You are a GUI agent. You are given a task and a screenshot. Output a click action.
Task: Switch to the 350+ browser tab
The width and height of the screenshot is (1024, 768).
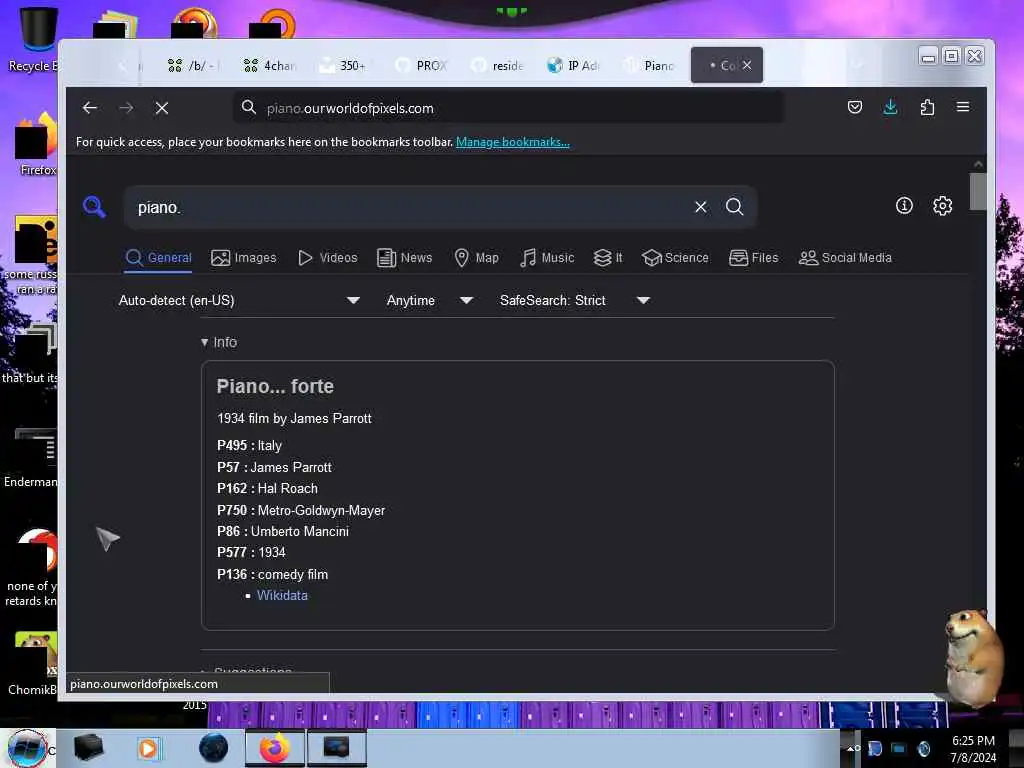tap(344, 65)
